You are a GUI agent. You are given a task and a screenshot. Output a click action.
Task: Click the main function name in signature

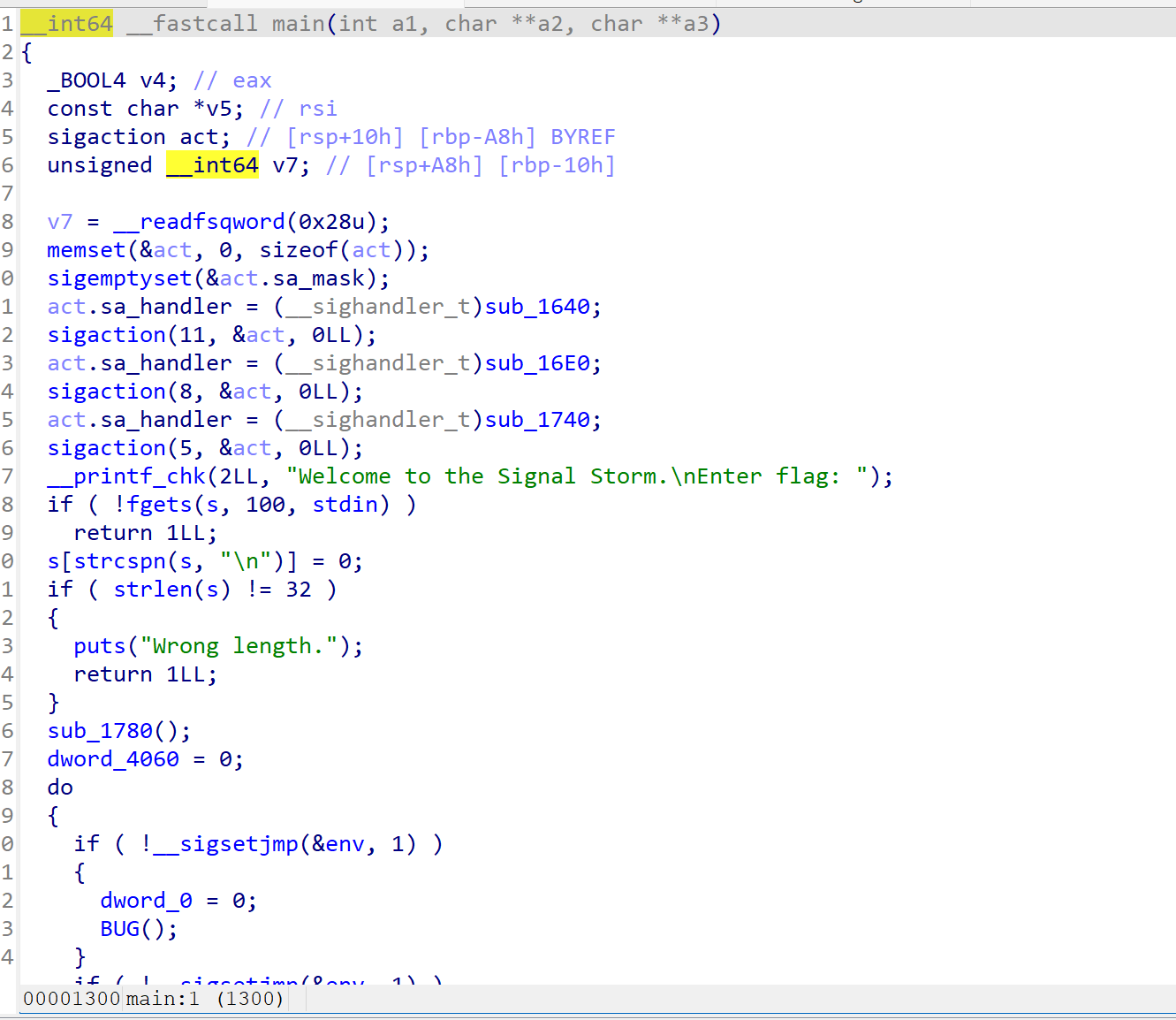(298, 24)
